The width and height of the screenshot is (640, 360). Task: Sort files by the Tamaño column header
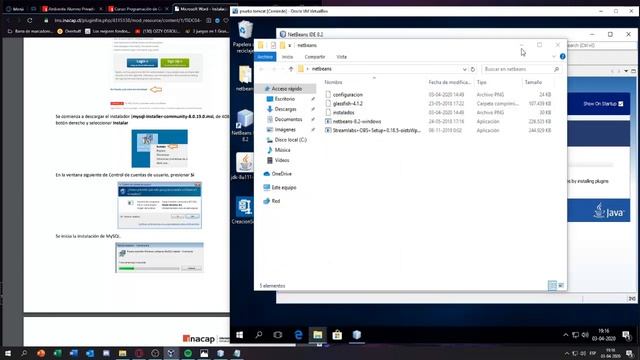(x=533, y=82)
